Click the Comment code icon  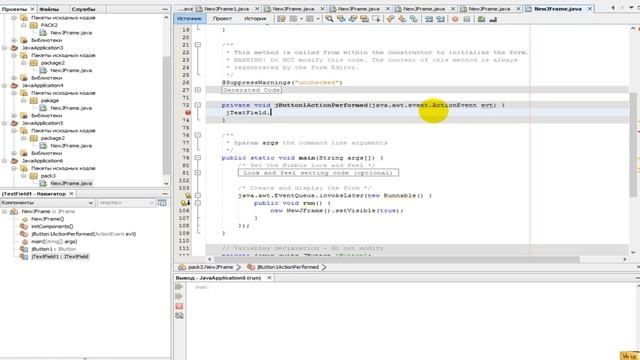pyautogui.click(x=481, y=19)
